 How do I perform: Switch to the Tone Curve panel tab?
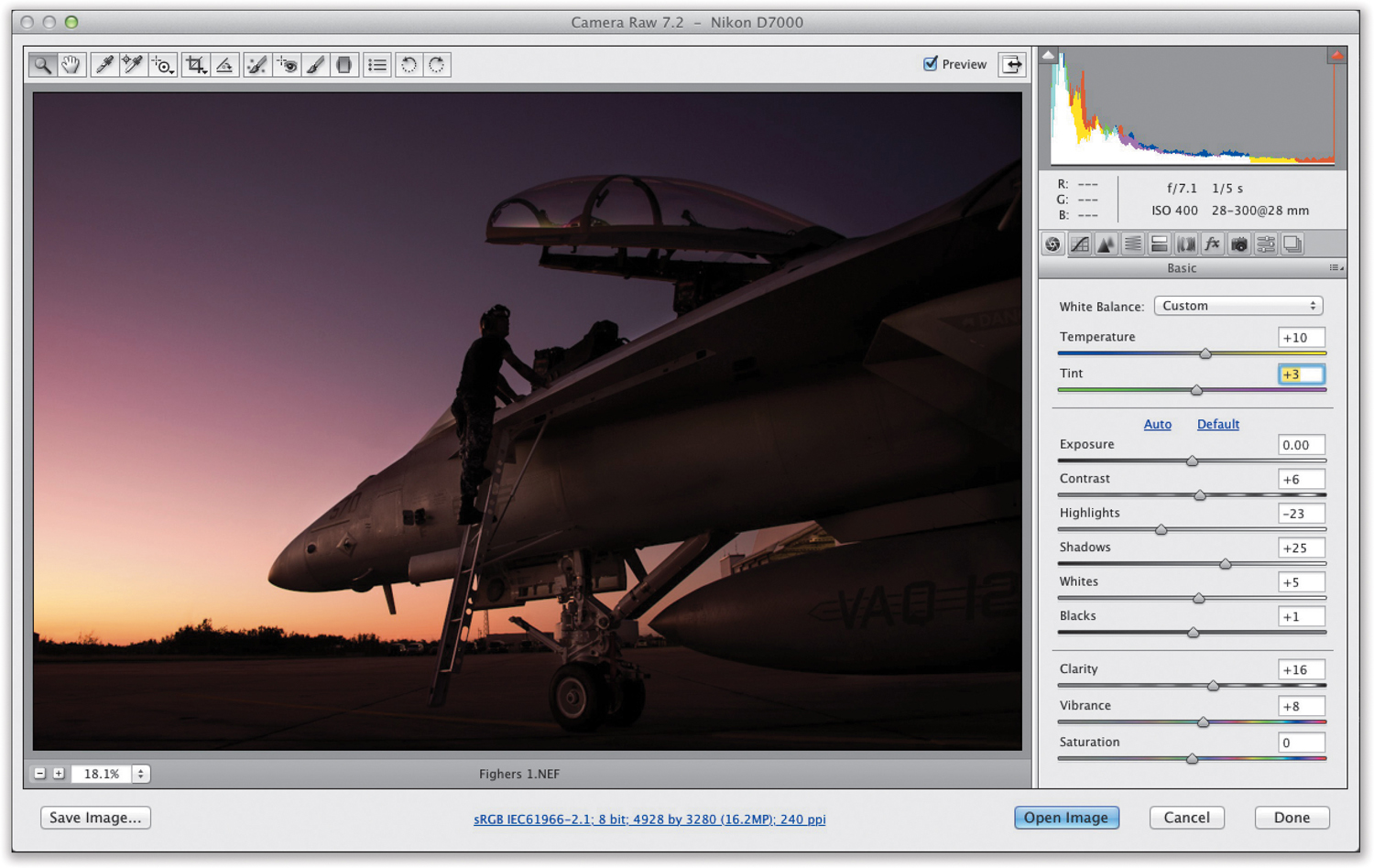pyautogui.click(x=1080, y=244)
